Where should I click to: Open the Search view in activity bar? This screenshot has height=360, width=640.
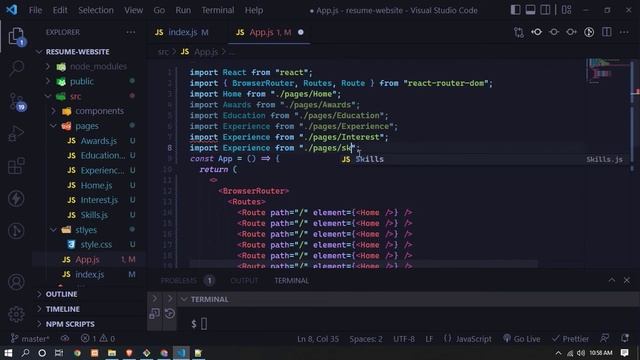[16, 68]
